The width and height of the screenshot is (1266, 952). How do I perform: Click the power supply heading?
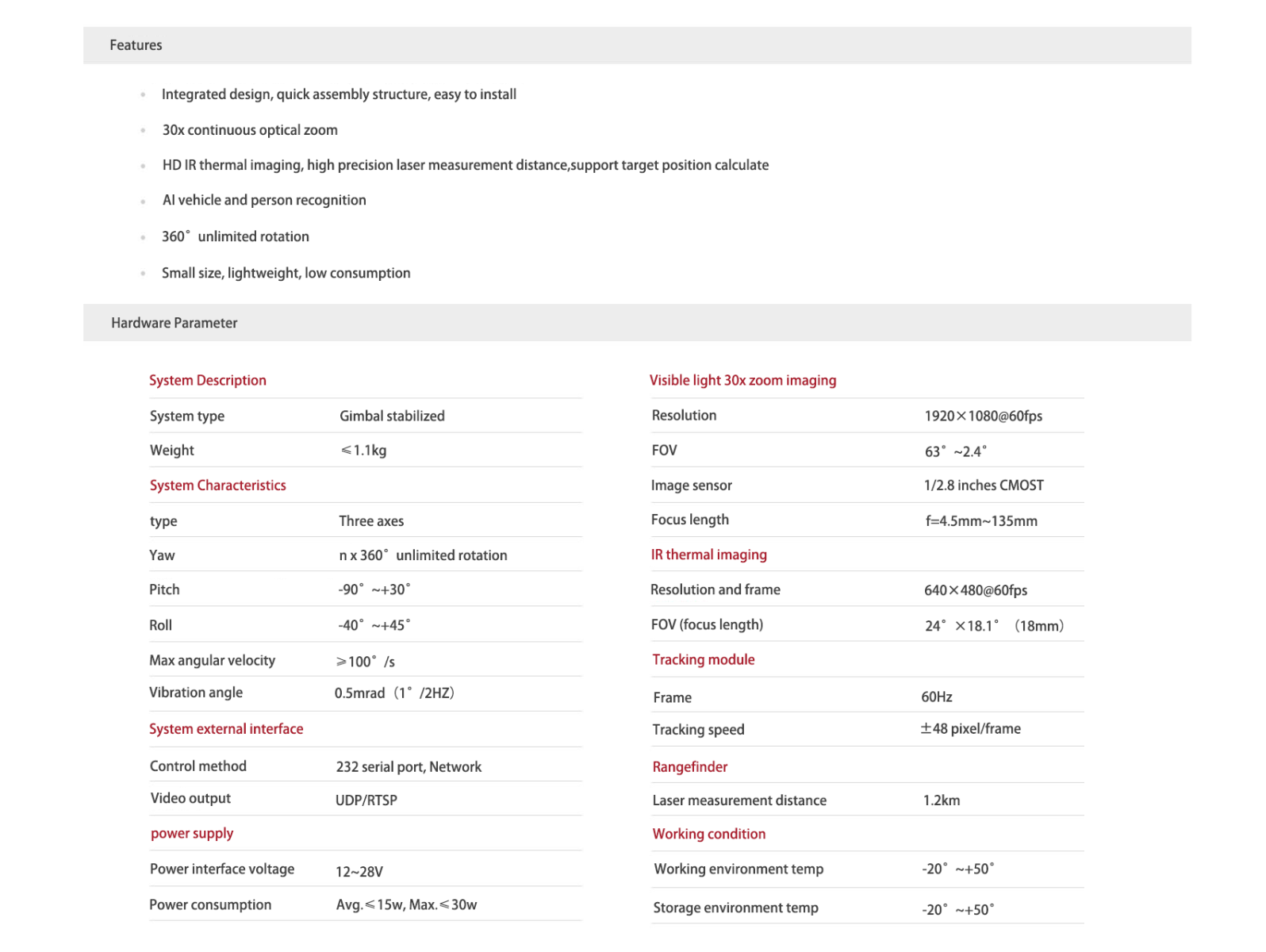coord(192,833)
